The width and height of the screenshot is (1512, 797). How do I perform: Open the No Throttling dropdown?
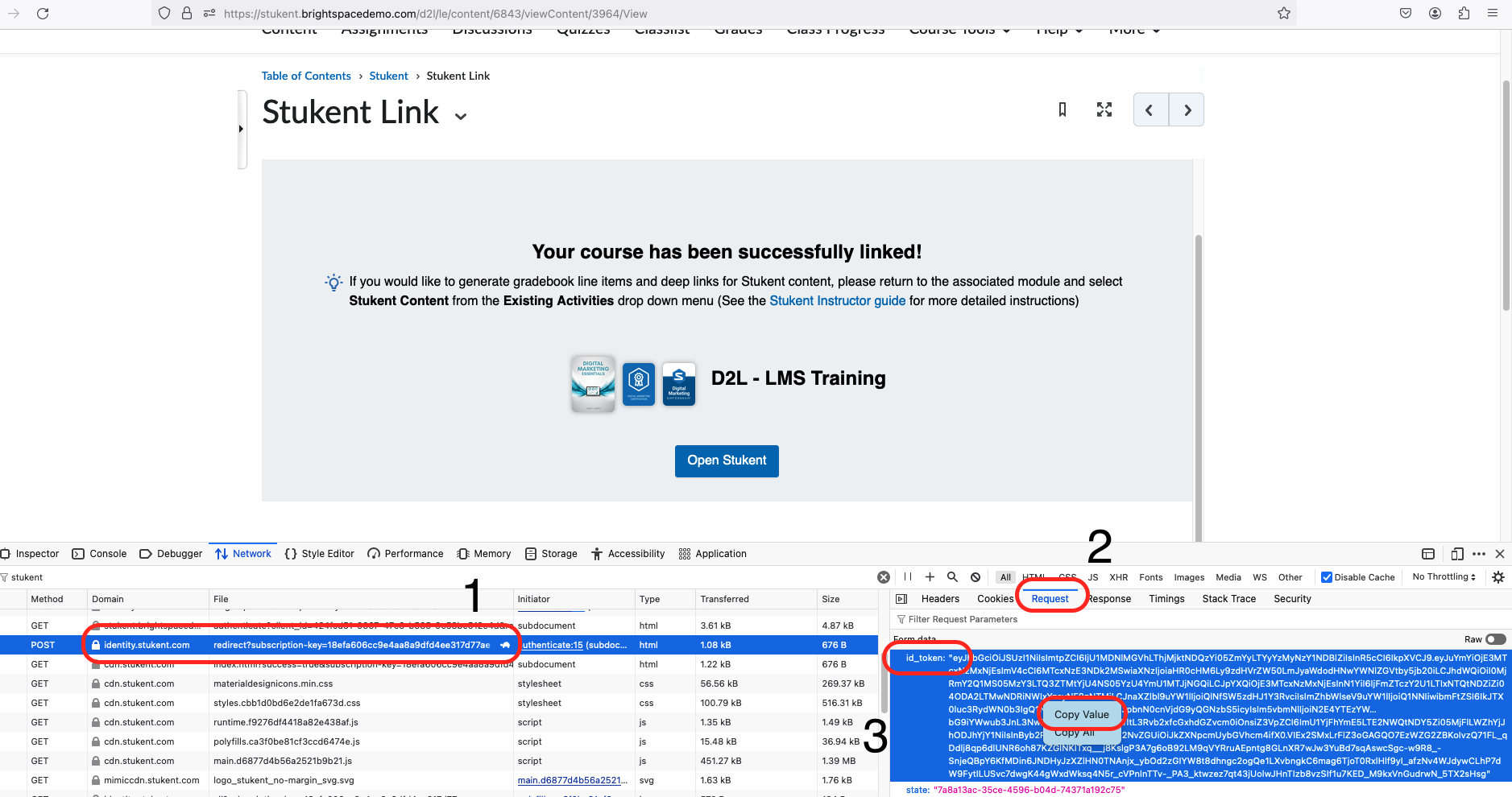1444,577
